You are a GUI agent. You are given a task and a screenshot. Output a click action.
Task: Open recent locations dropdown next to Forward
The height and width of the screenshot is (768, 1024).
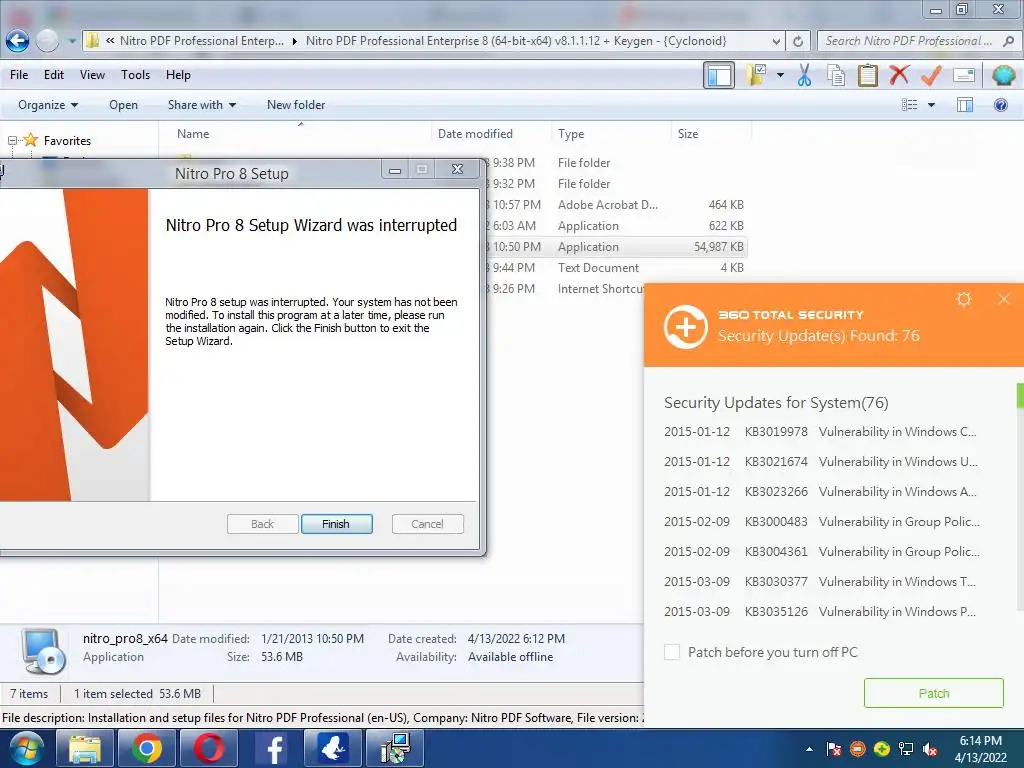click(x=72, y=41)
